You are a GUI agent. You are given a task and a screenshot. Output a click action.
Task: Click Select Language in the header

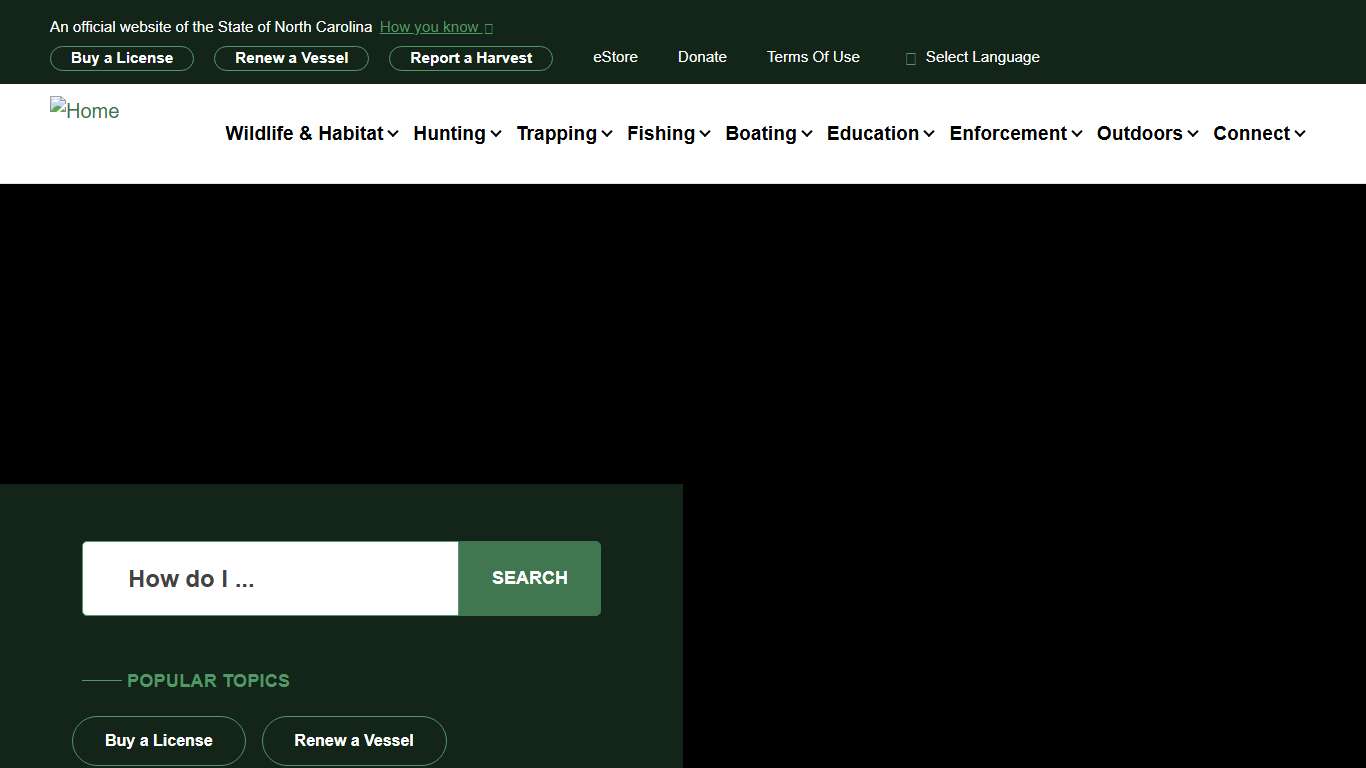(982, 57)
